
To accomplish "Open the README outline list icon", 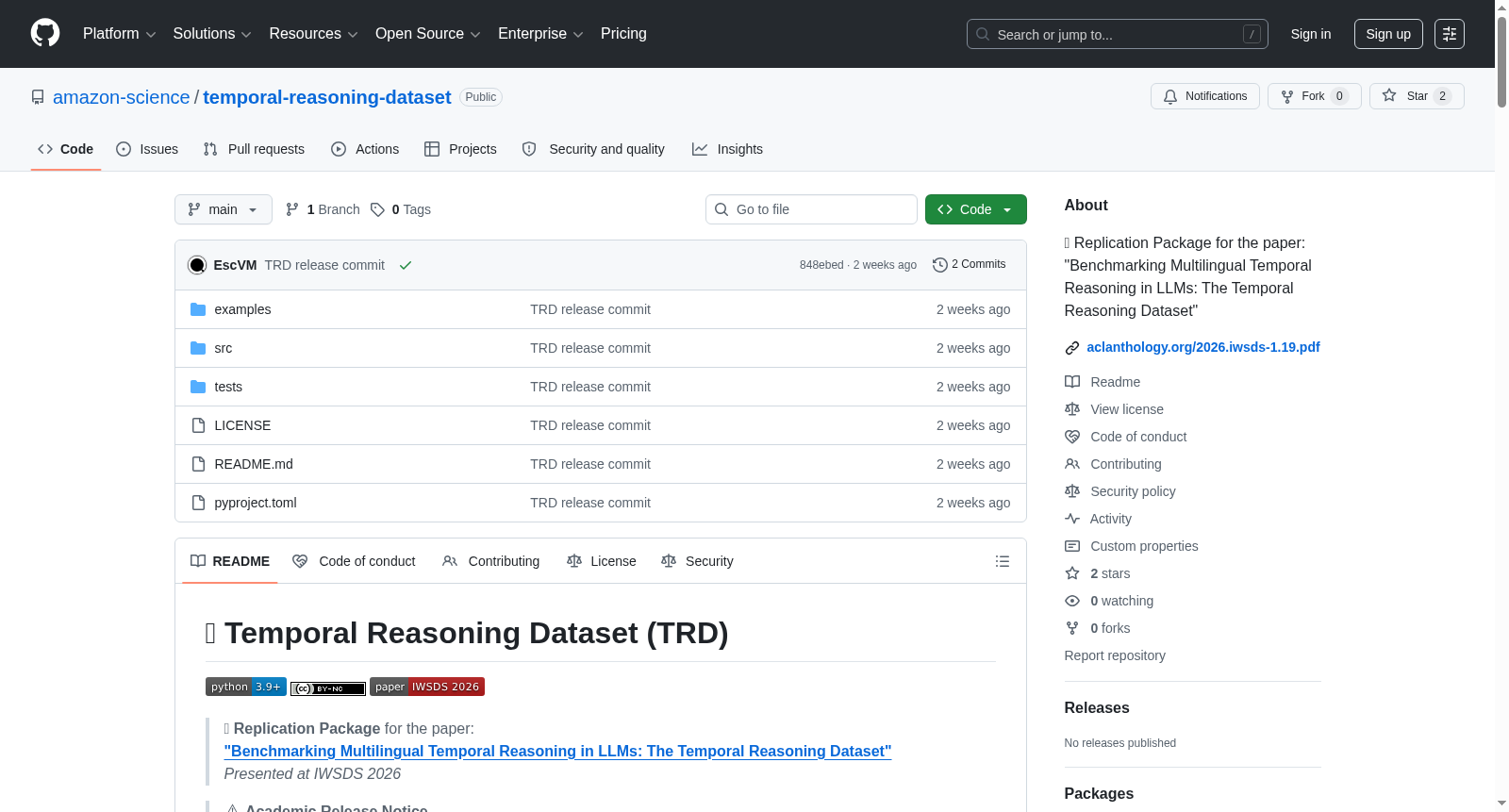I will click(1002, 561).
